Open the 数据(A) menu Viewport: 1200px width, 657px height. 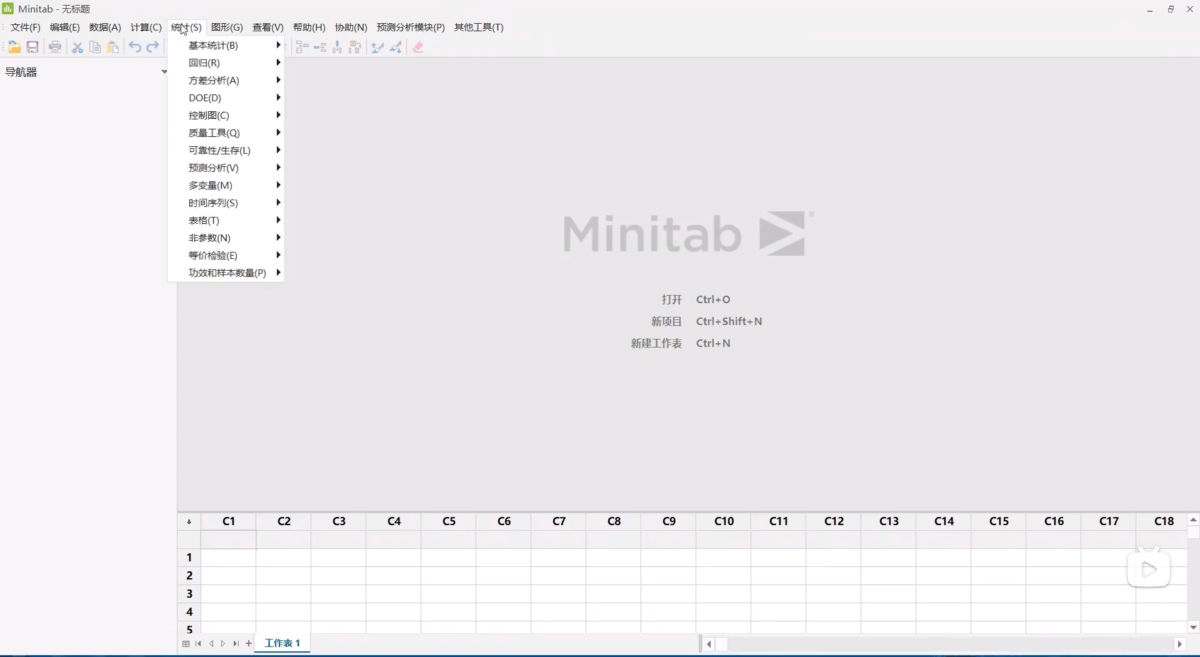[x=105, y=27]
